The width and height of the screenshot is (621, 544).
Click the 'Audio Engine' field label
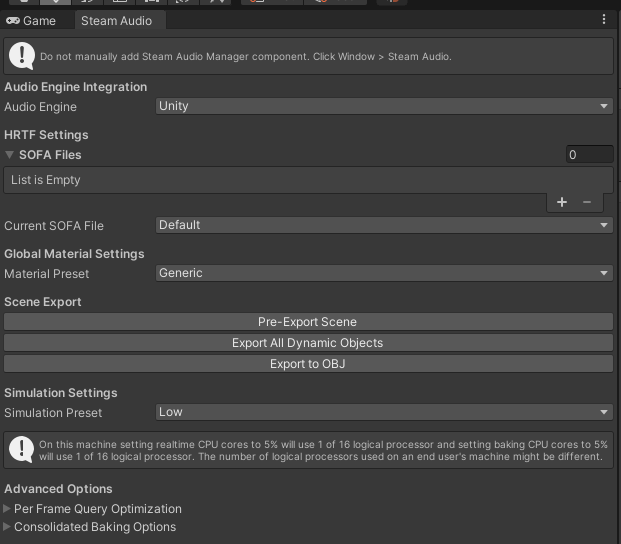coord(40,107)
